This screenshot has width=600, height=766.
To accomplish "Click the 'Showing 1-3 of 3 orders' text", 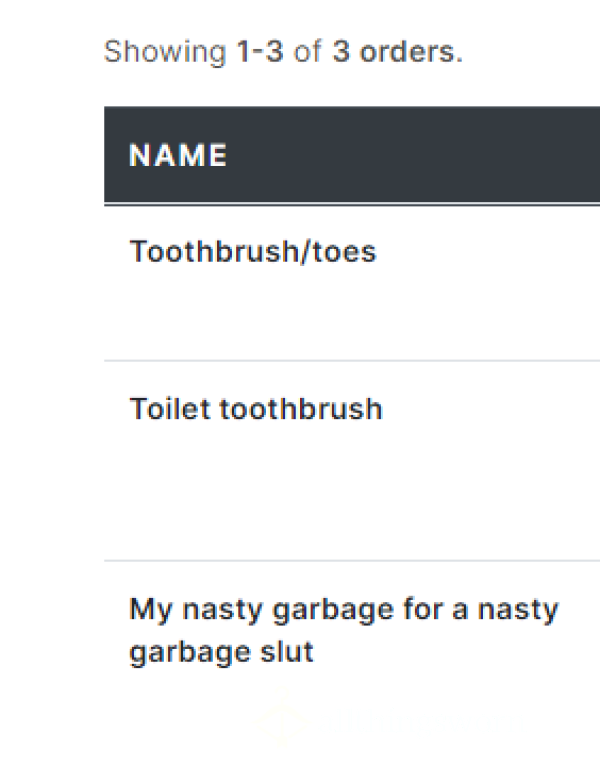I will point(283,52).
